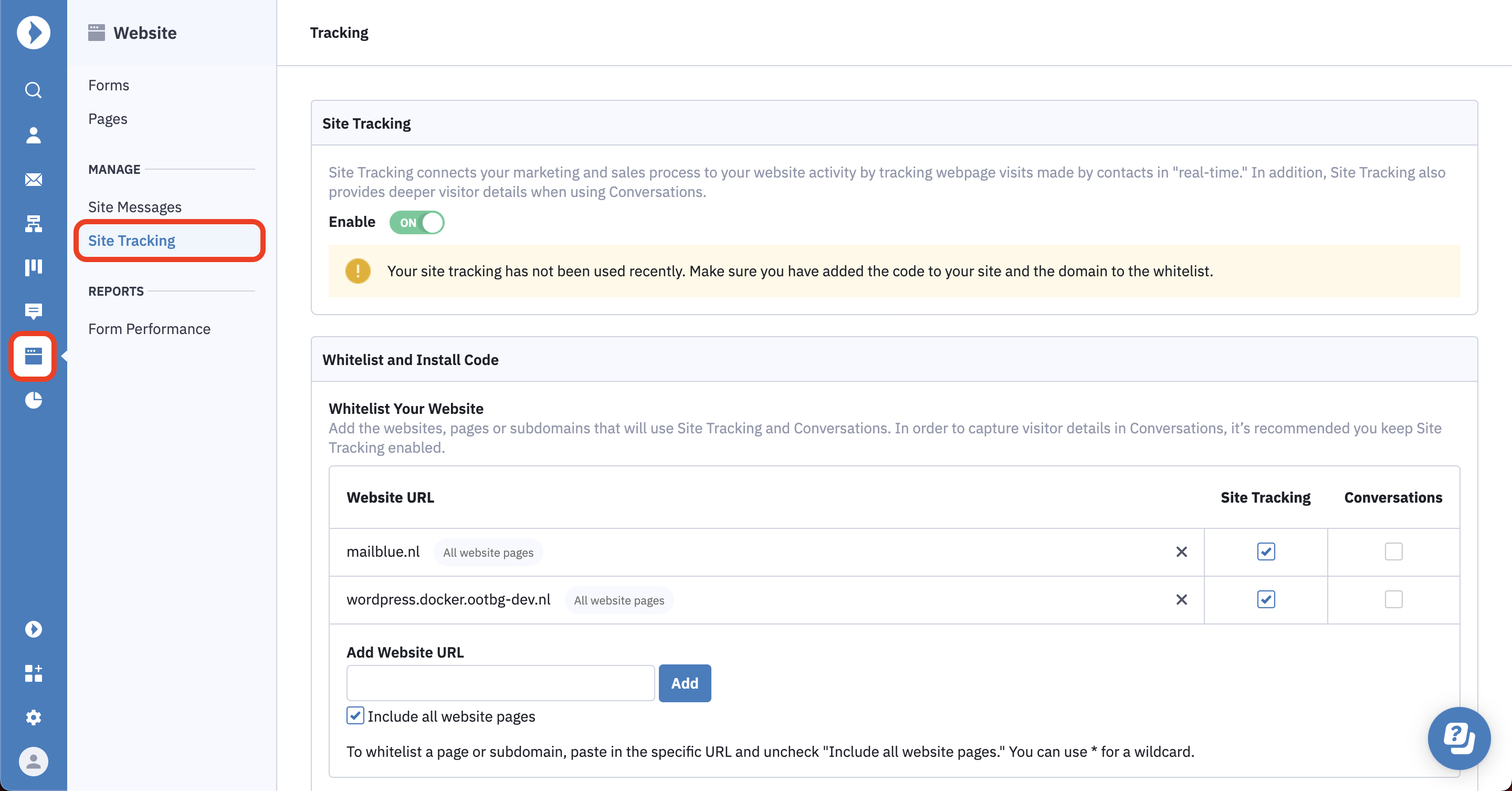Viewport: 1512px width, 791px height.
Task: Open Site Messages in the Manage section
Action: (x=135, y=207)
